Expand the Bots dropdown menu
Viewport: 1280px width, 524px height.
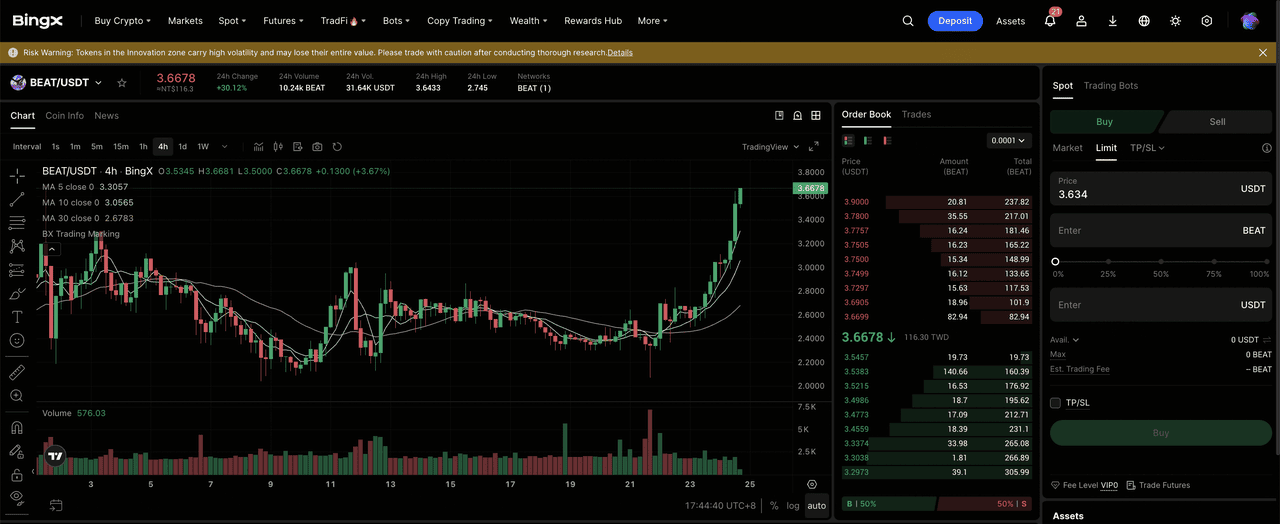[x=396, y=21]
